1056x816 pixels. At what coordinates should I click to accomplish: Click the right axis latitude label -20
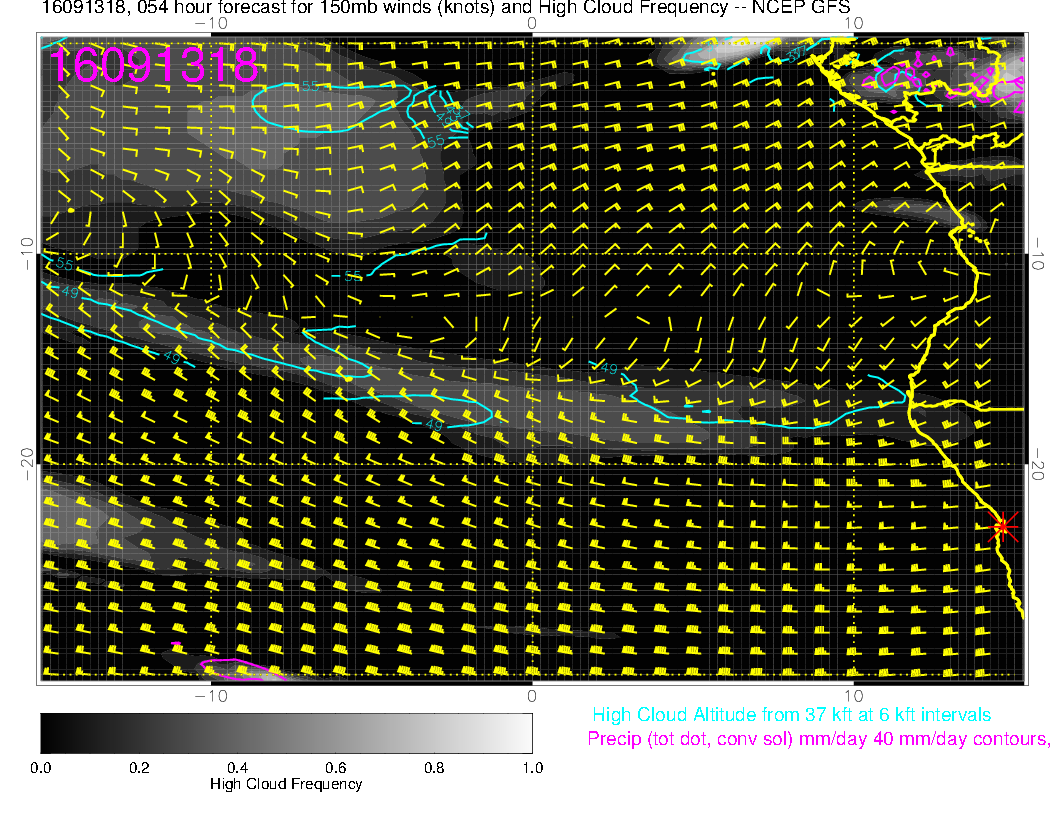click(1037, 465)
